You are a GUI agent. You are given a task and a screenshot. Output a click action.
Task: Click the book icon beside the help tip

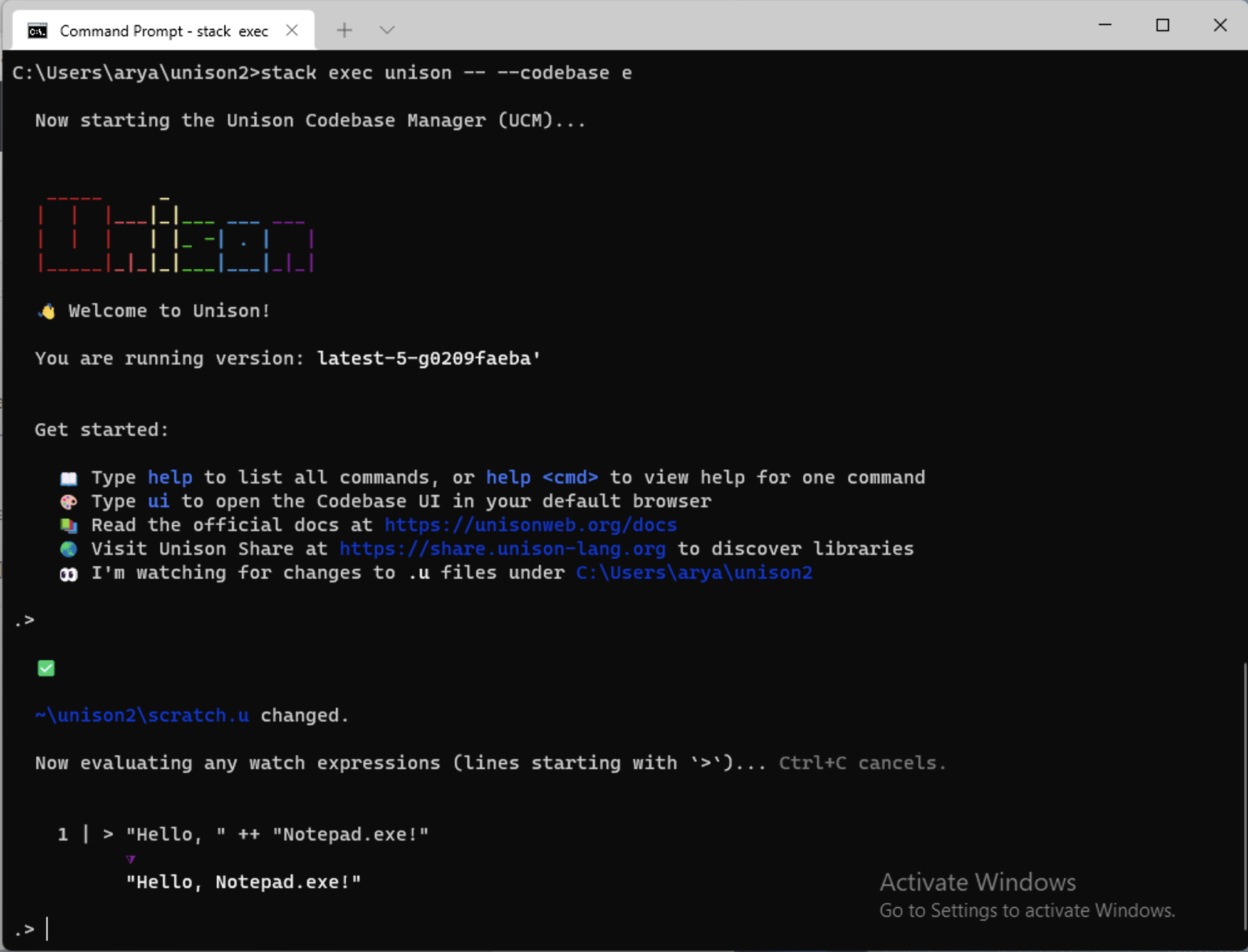tap(69, 478)
